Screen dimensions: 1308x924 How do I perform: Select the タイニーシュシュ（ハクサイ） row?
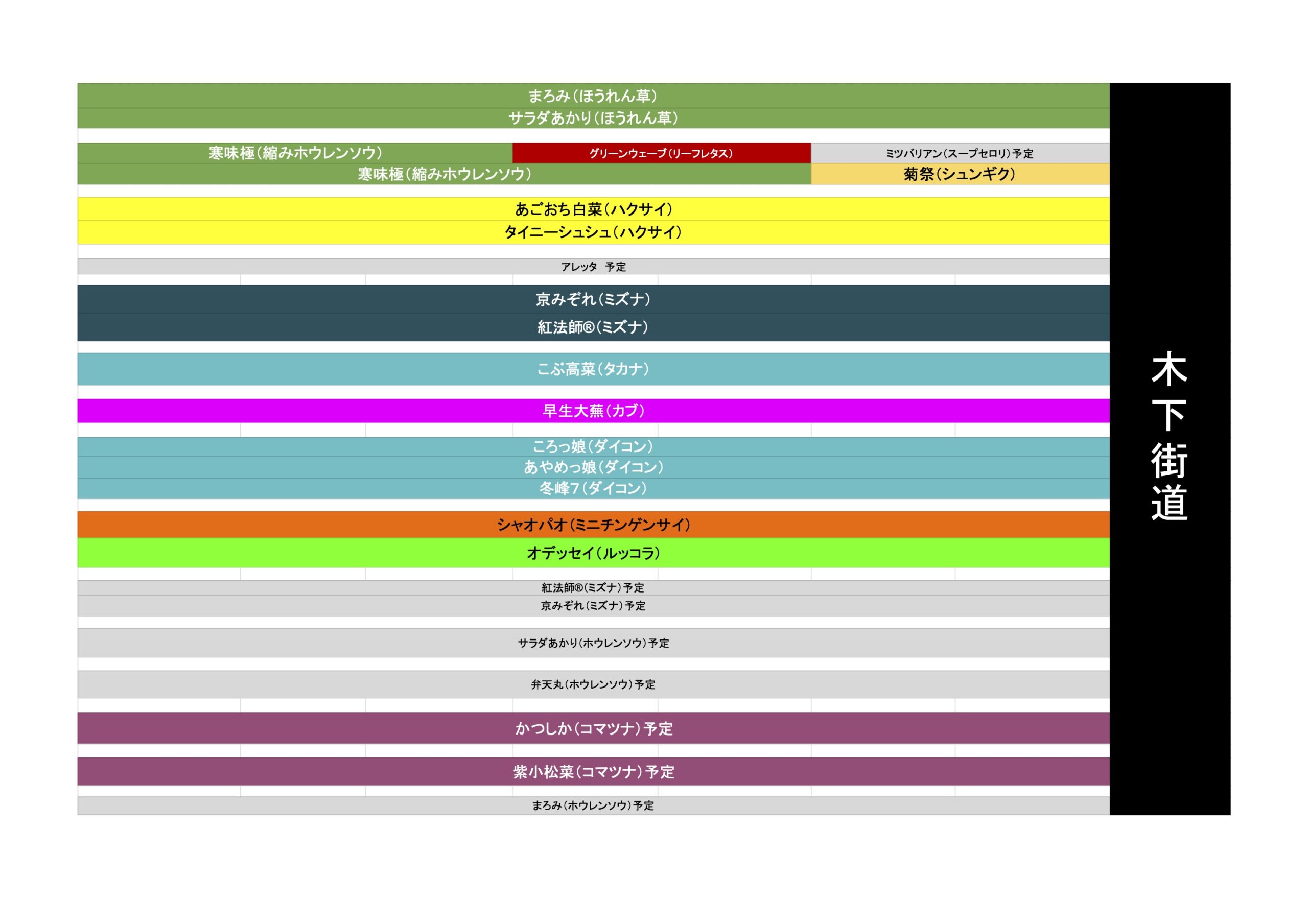point(593,232)
